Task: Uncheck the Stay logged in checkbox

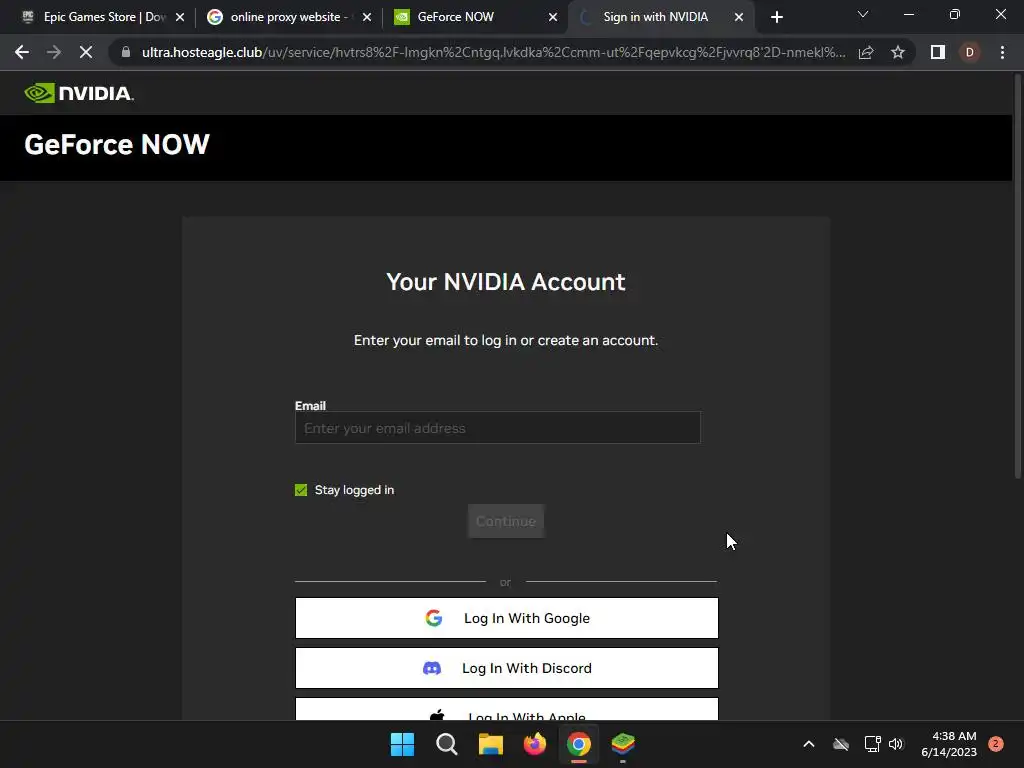Action: (x=301, y=490)
